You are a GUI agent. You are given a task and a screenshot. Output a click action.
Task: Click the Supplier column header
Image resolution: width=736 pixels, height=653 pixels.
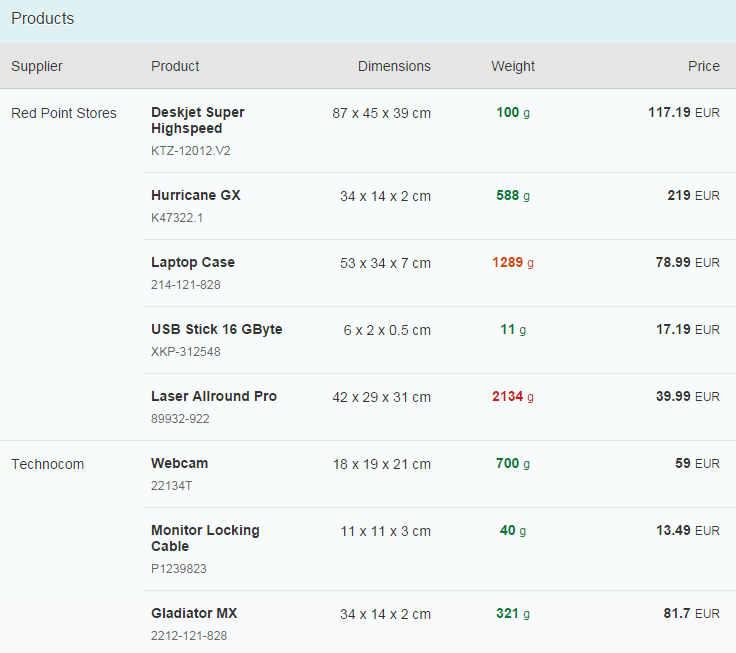click(37, 66)
